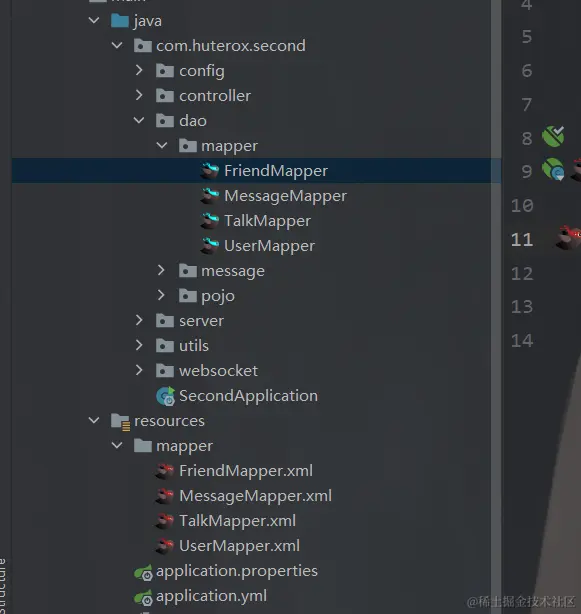Click the resources root folder icon
581x614 pixels.
pos(120,422)
